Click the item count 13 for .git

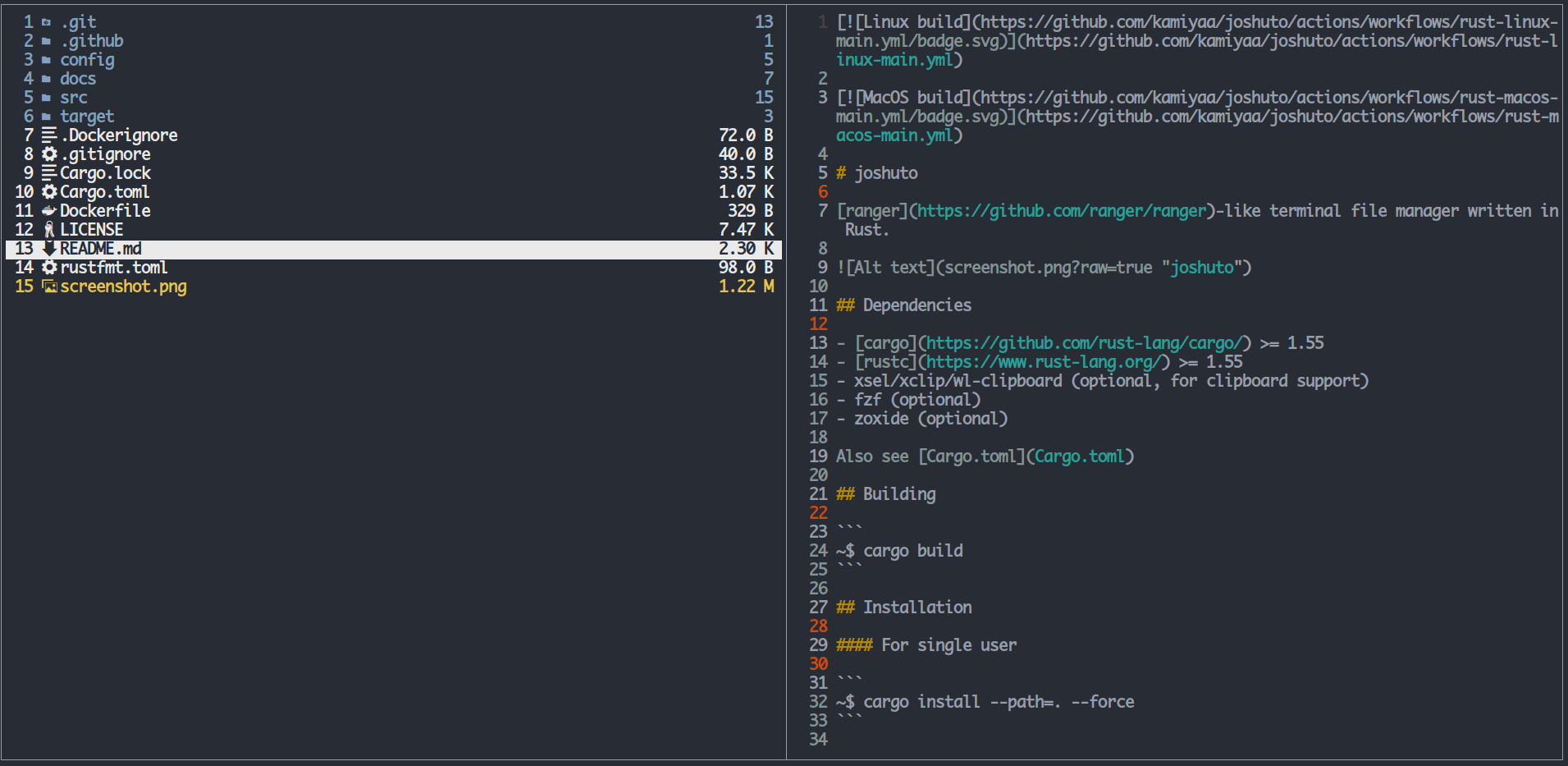pyautogui.click(x=765, y=22)
